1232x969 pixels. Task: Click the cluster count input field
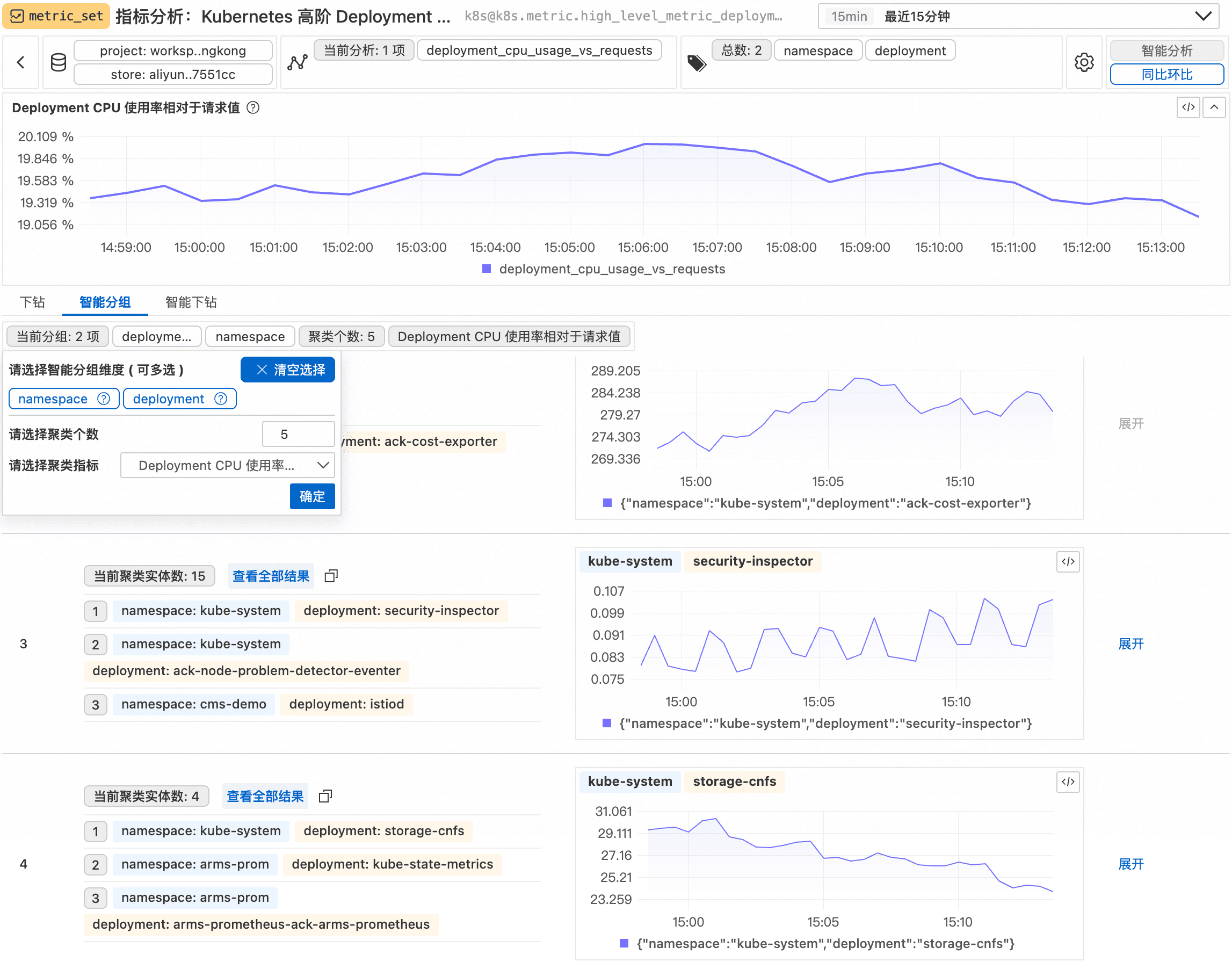coord(298,435)
